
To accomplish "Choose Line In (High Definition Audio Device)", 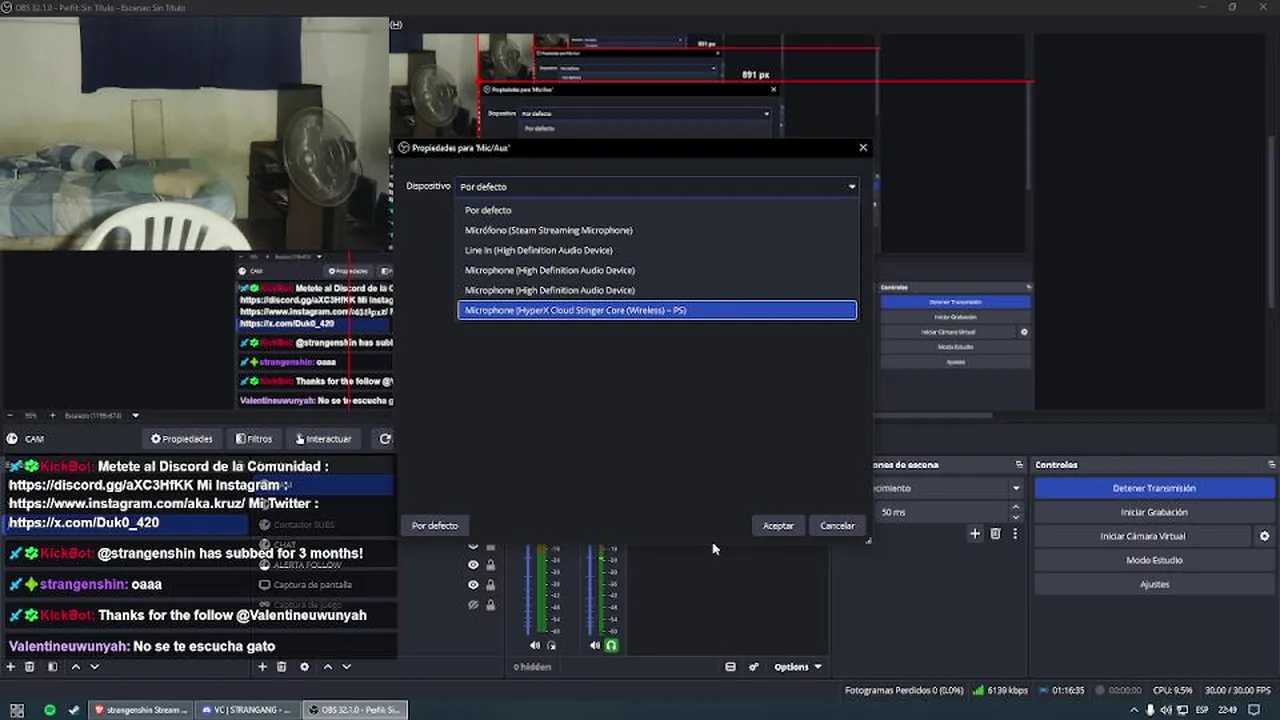I will click(657, 250).
